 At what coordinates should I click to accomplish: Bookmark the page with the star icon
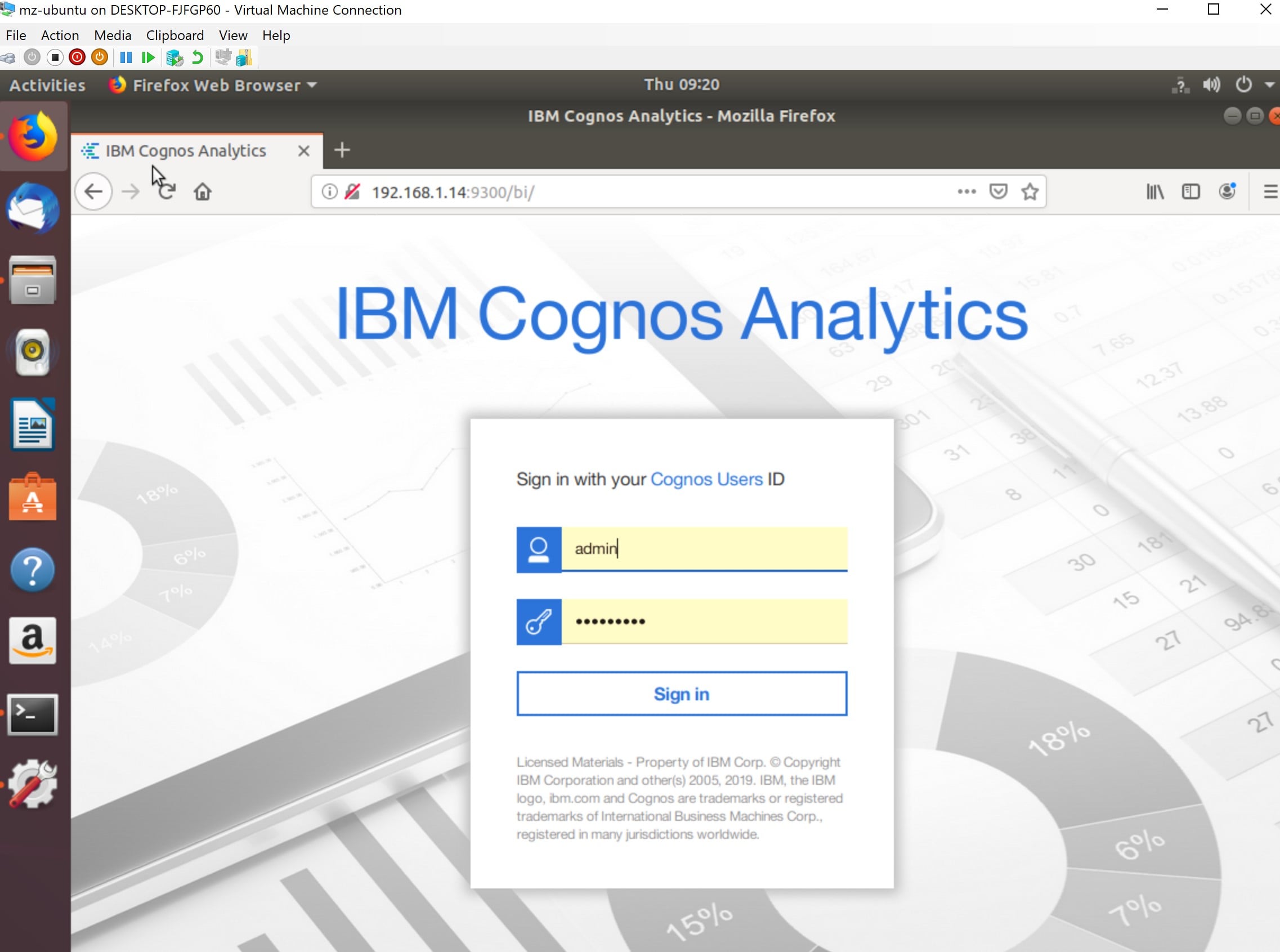tap(1029, 191)
